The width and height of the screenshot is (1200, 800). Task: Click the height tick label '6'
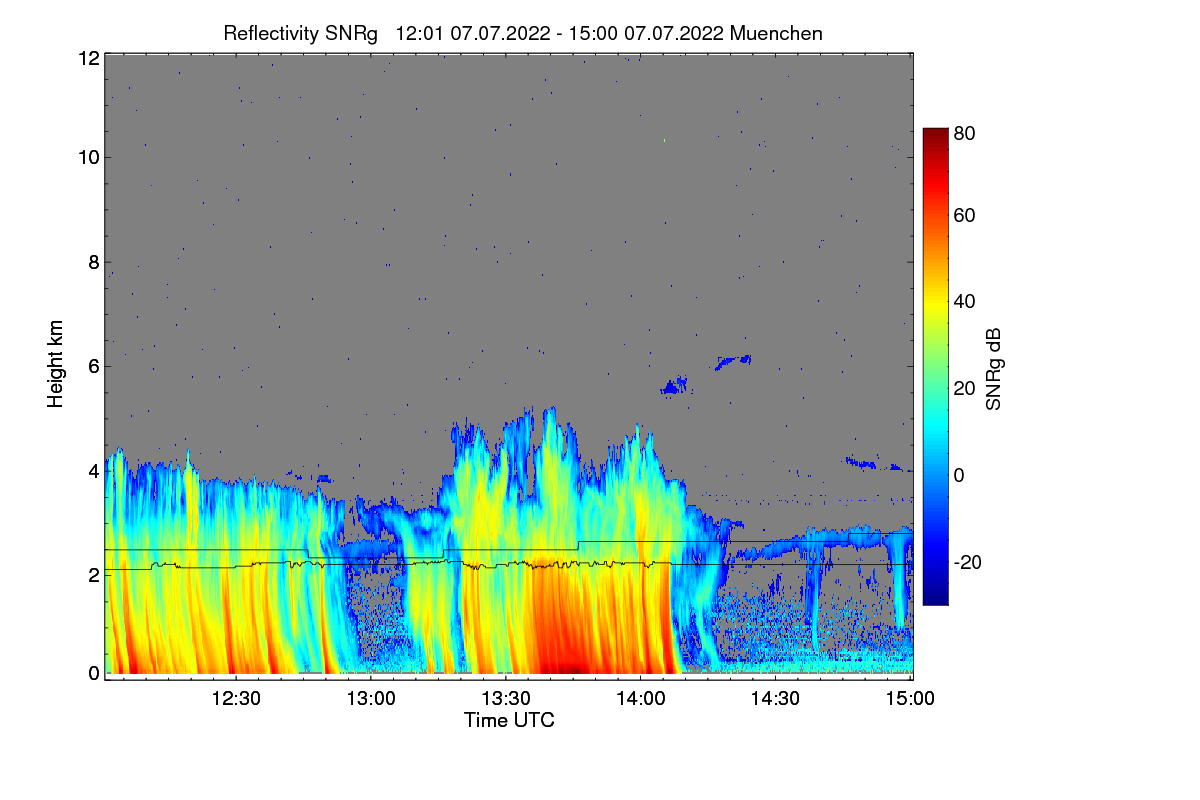(93, 367)
